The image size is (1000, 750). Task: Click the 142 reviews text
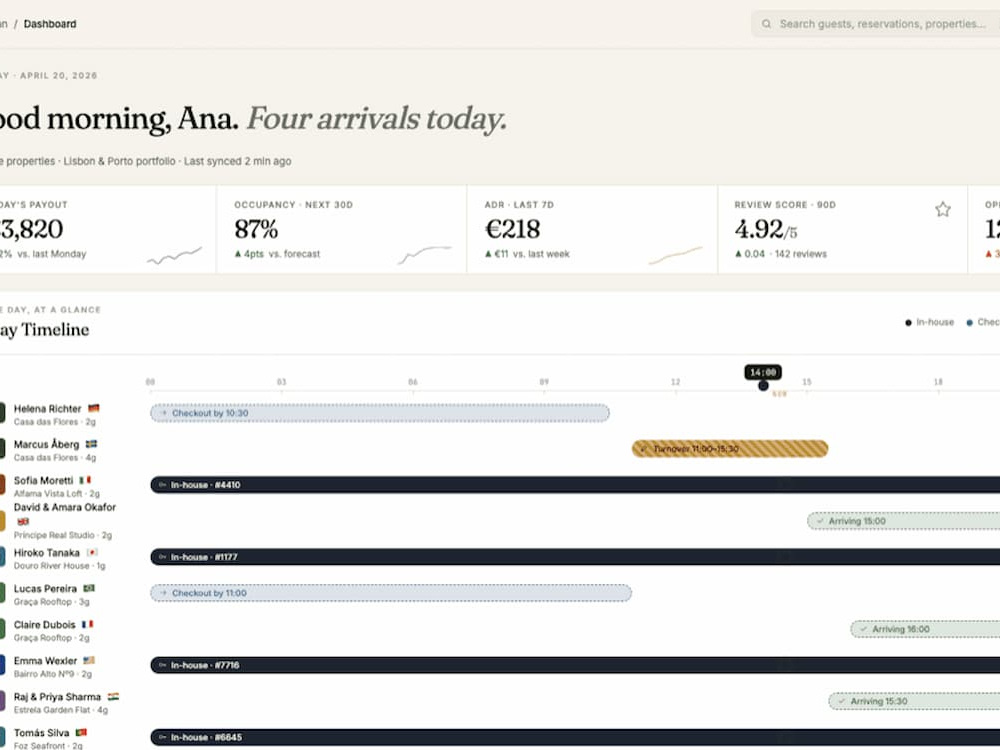[x=800, y=254]
